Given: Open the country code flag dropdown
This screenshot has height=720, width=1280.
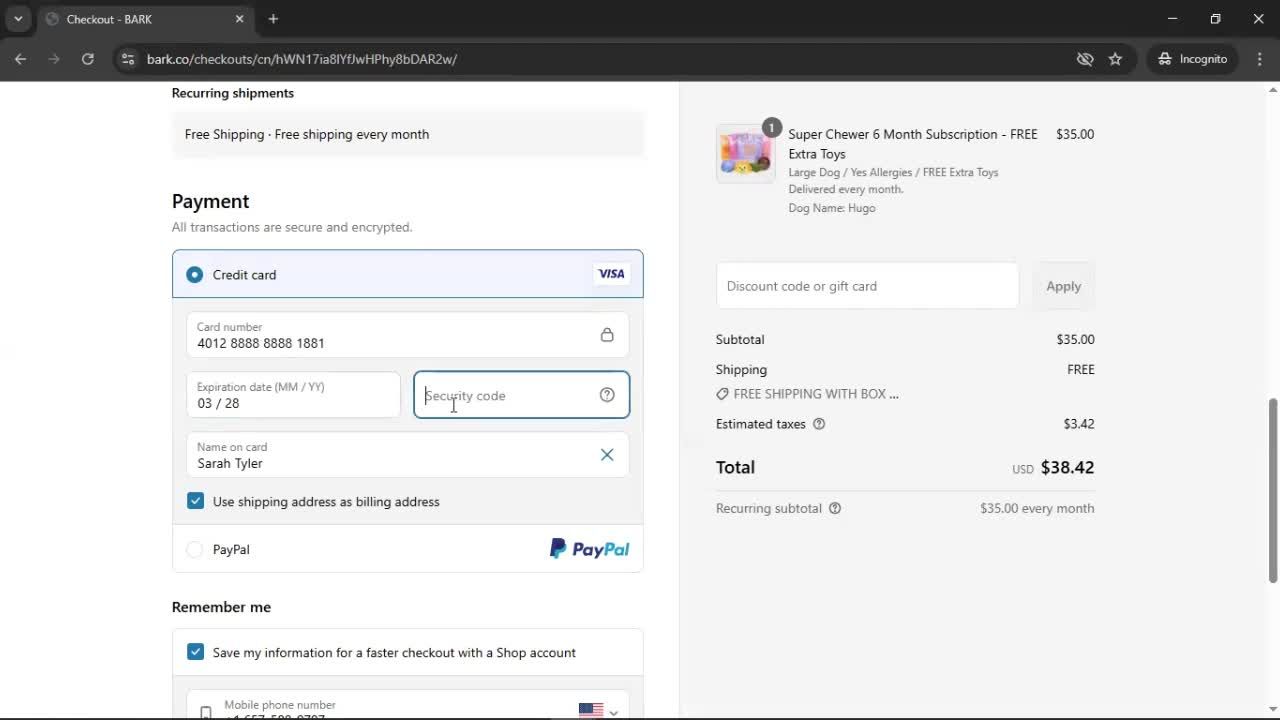Looking at the screenshot, I should coord(598,711).
